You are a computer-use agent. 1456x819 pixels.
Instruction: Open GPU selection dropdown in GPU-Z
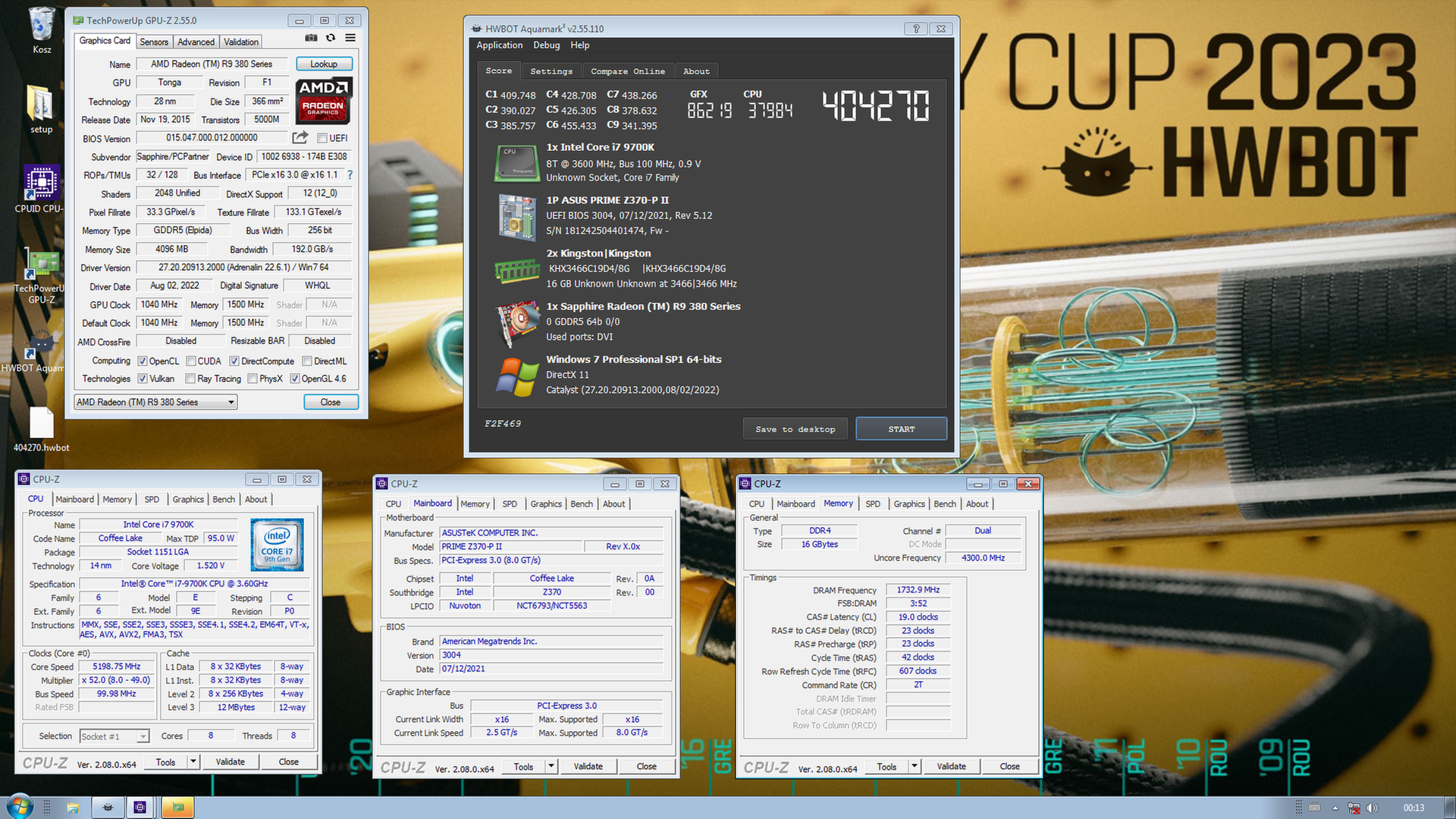point(156,402)
